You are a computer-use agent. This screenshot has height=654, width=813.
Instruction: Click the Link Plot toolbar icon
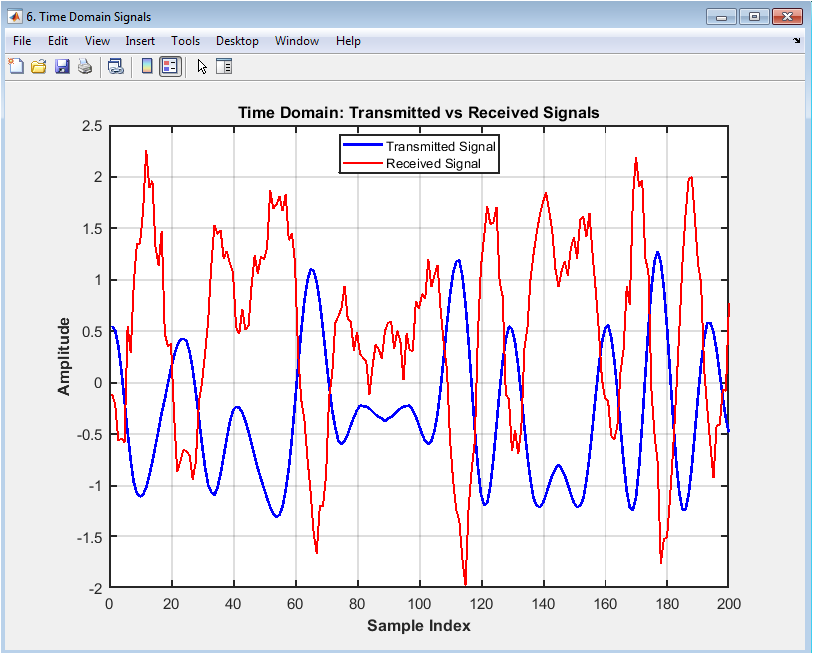116,67
